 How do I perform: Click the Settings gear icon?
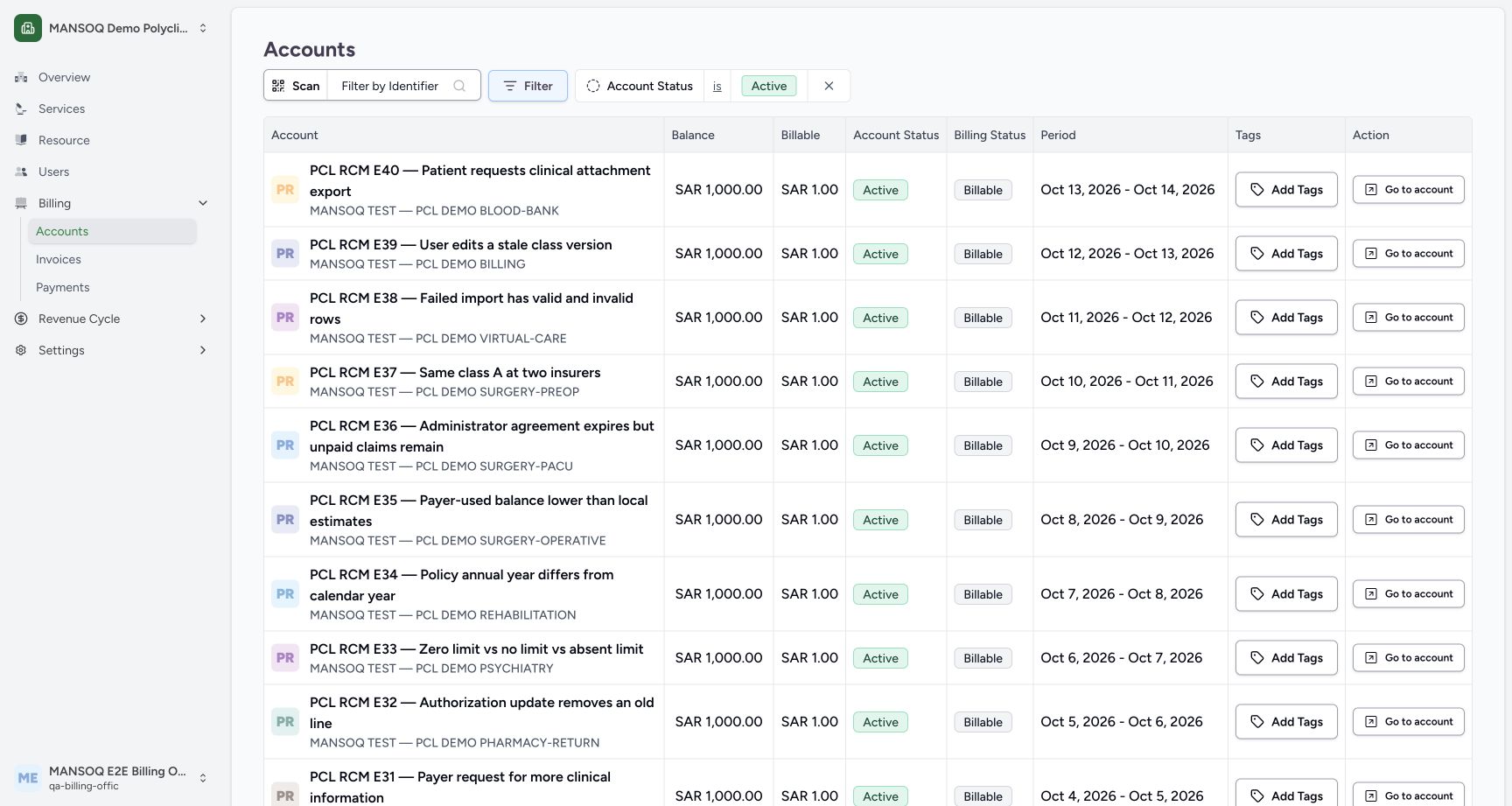pos(21,350)
